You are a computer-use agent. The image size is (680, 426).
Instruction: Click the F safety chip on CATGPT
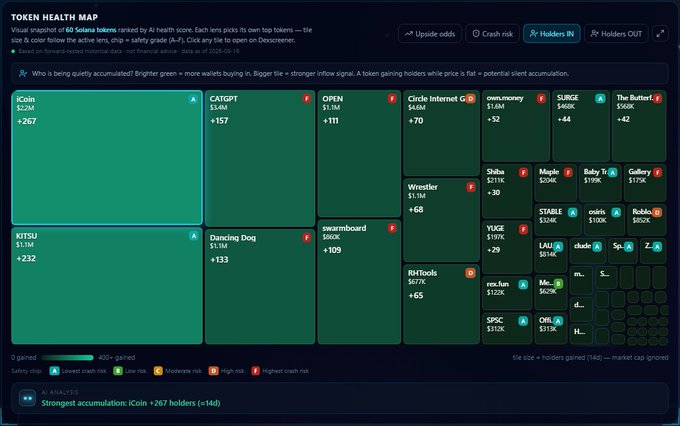[307, 99]
